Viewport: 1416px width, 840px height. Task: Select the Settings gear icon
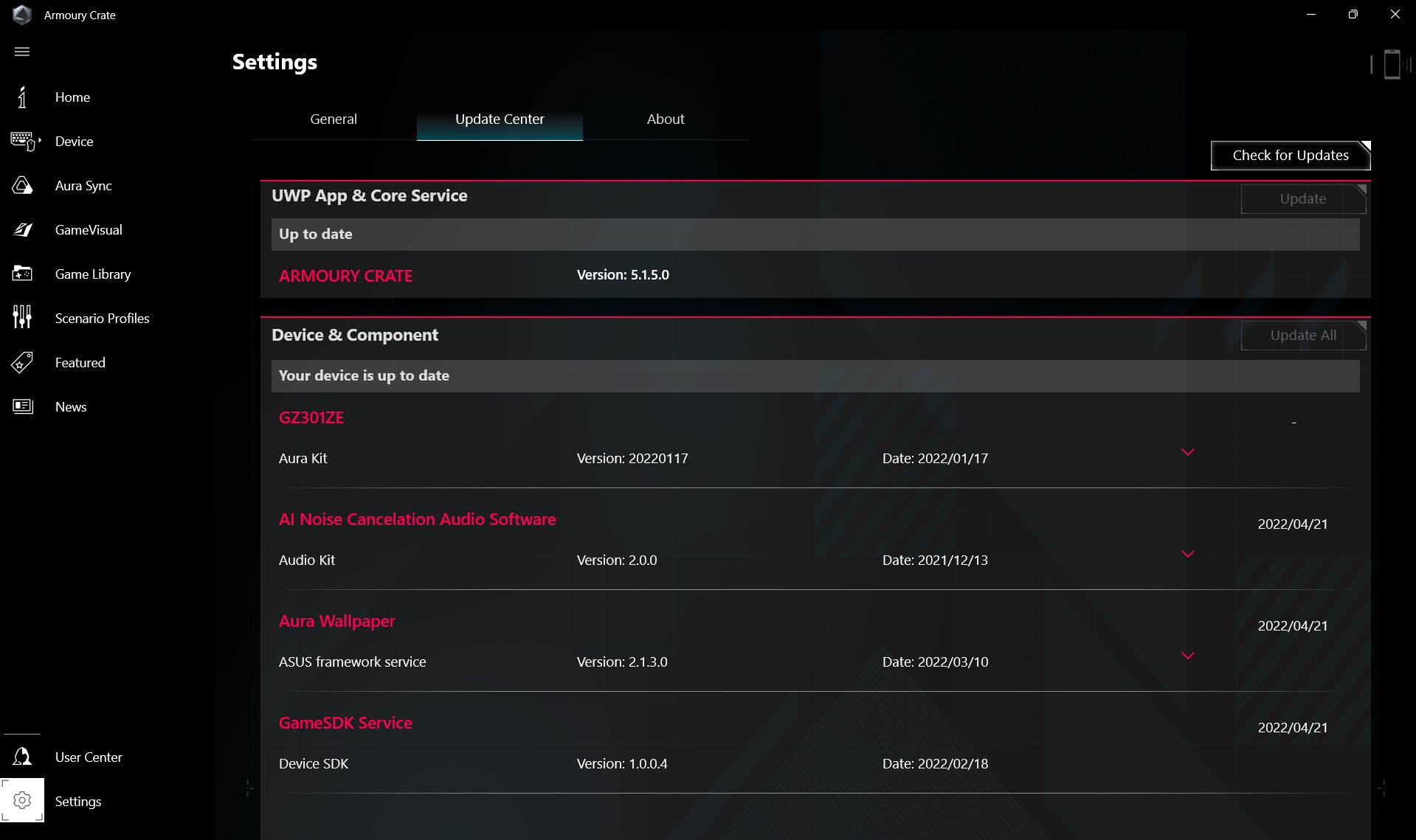coord(22,800)
